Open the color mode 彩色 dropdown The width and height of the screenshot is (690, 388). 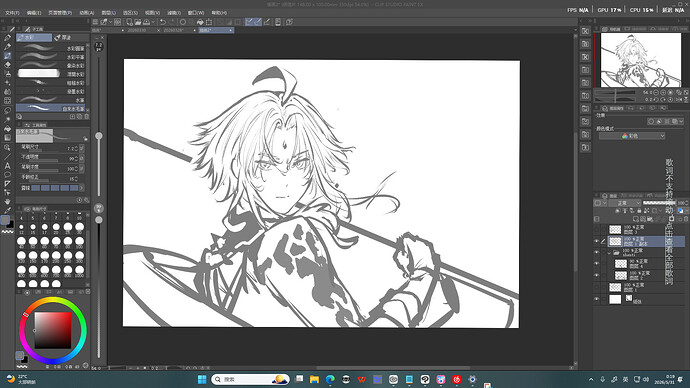point(631,136)
